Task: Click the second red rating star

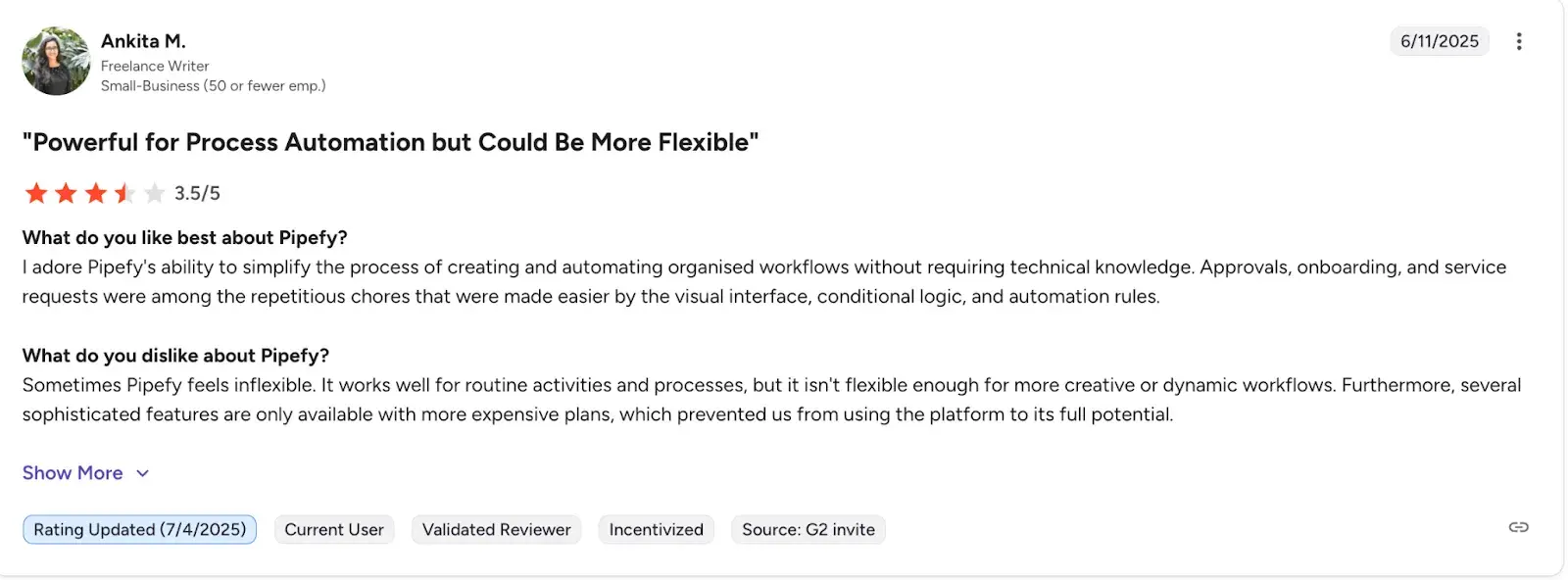Action: (66, 193)
